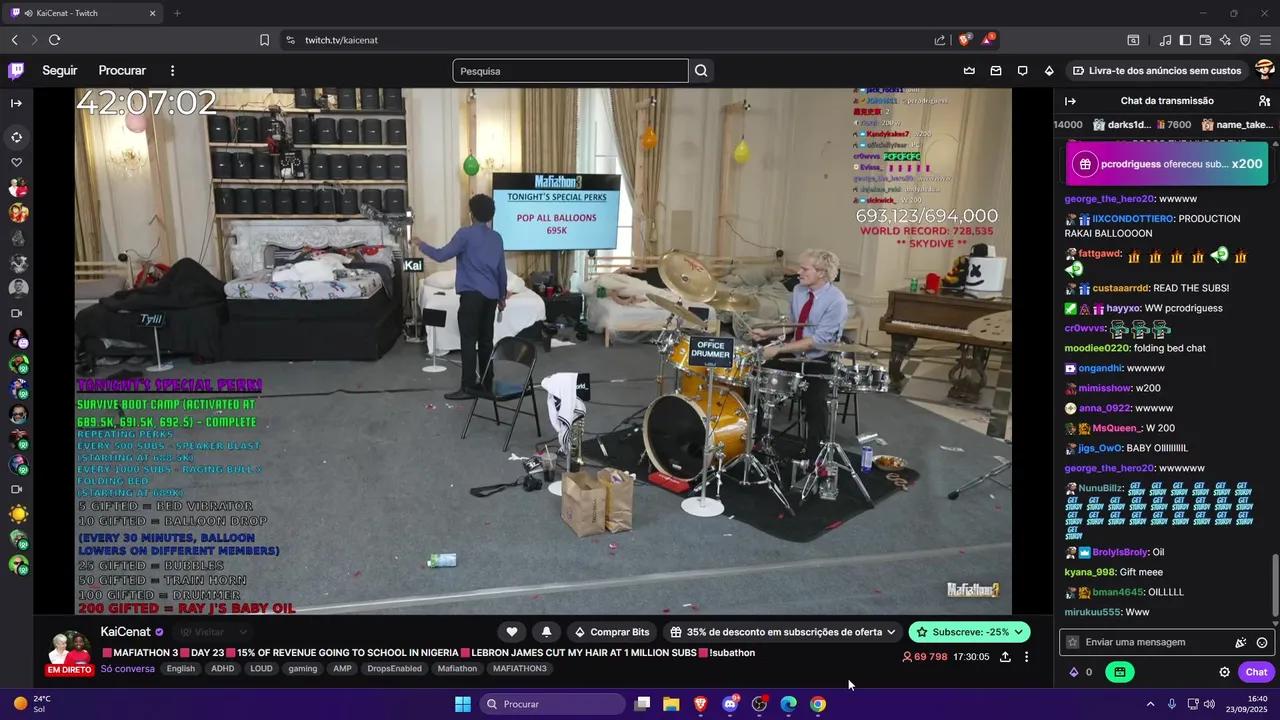Click the address bar share icon

click(x=940, y=40)
